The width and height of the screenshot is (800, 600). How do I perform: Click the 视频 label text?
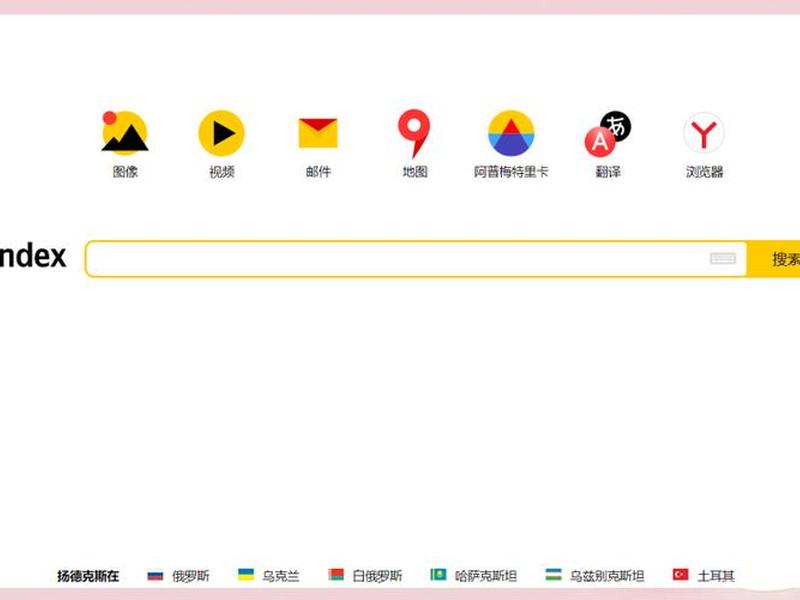point(221,172)
